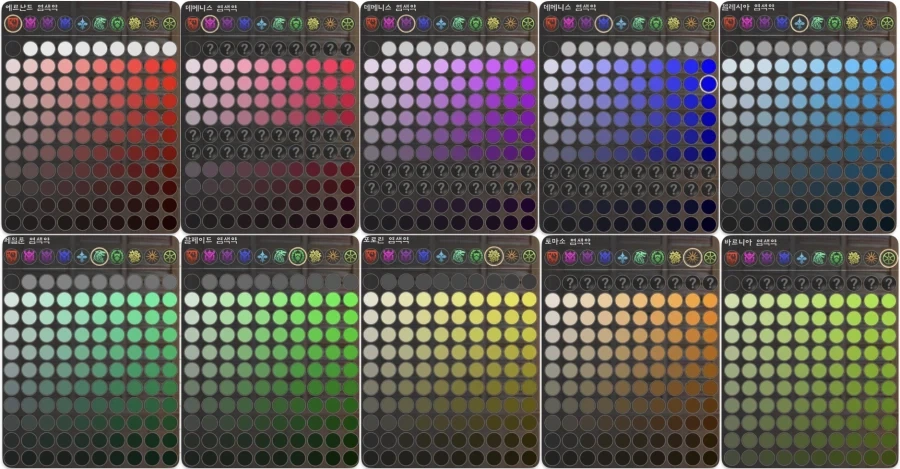Select the blue mask icon in 올레시아 panel
The width and height of the screenshot is (900, 469).
(782, 24)
